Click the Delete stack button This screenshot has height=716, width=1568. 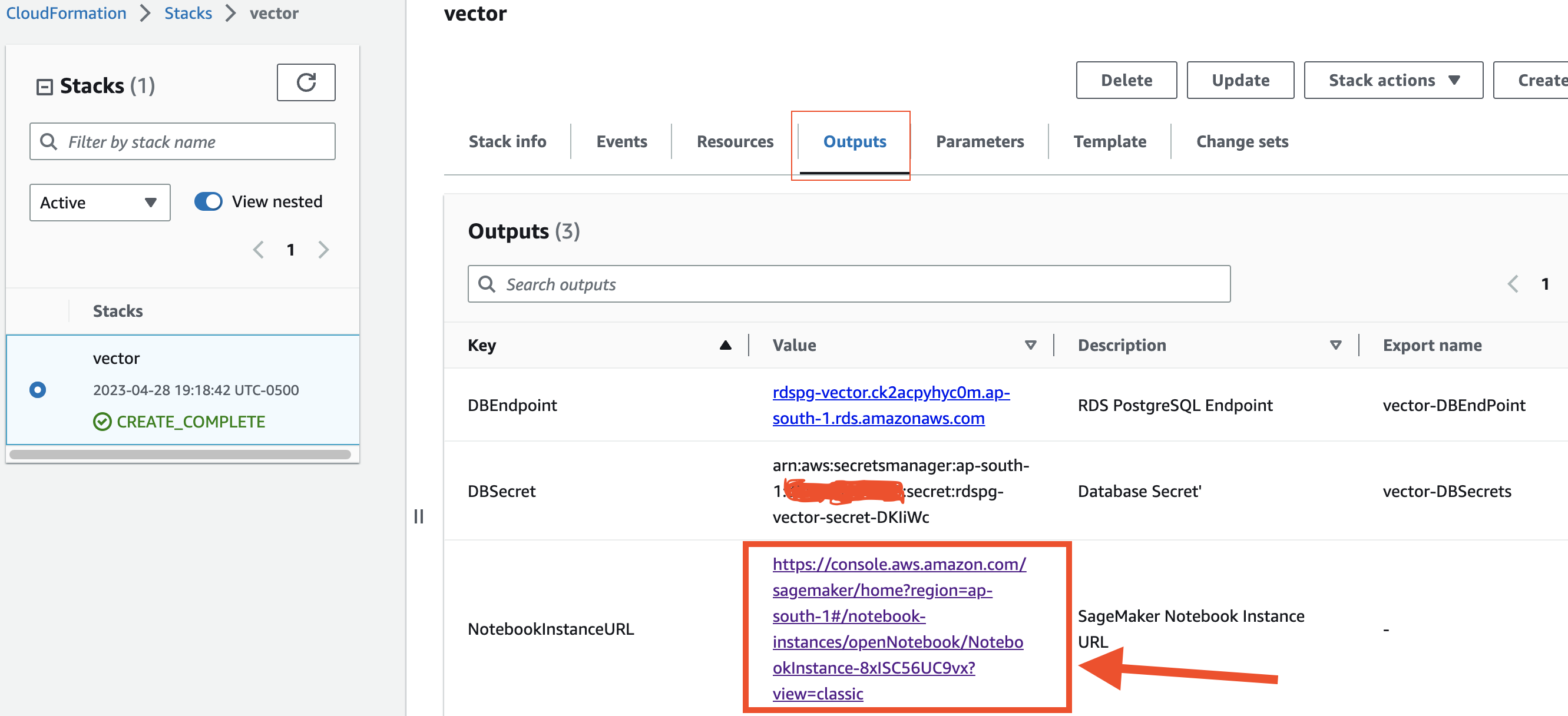click(1126, 80)
